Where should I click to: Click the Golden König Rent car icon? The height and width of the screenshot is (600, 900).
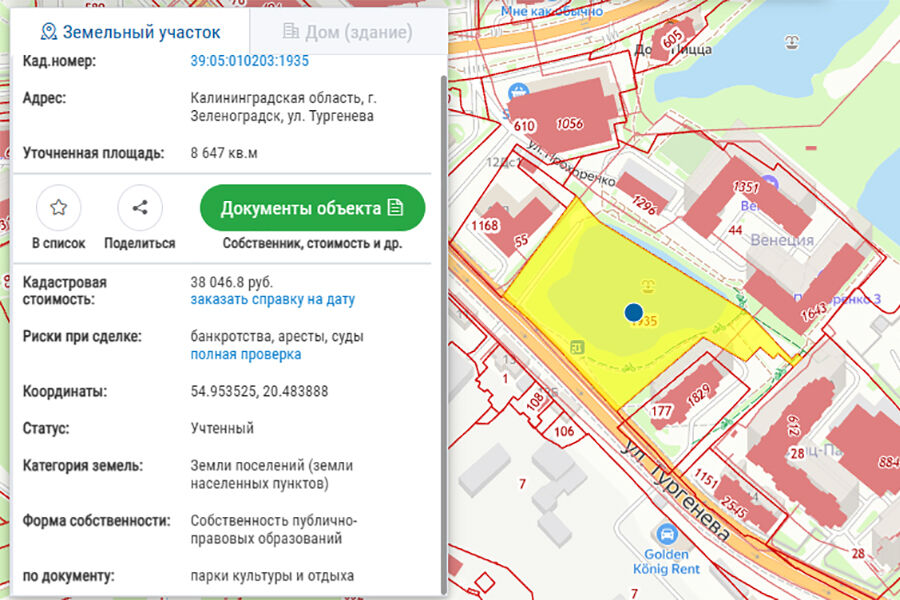665,533
